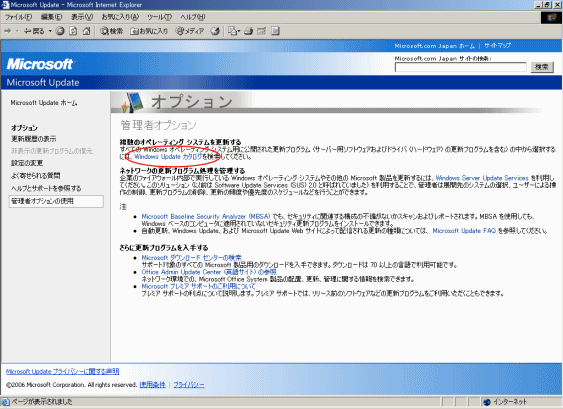This screenshot has width=563, height=409.
Task: Click the Print toolbar icon
Action: click(x=248, y=31)
